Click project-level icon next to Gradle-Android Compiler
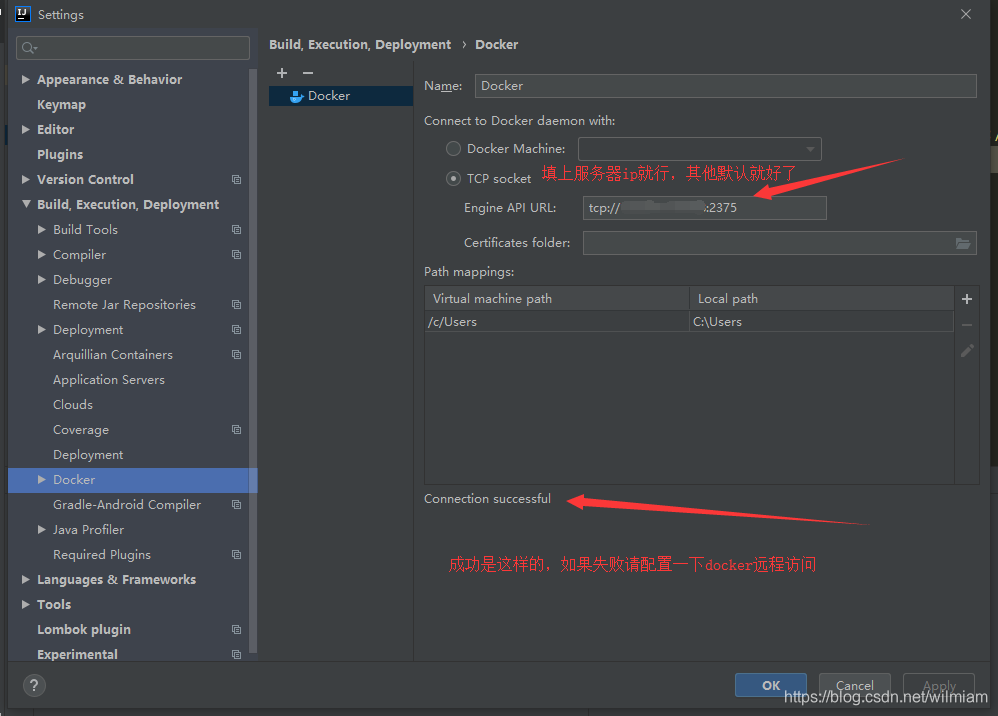This screenshot has height=716, width=998. tap(237, 505)
